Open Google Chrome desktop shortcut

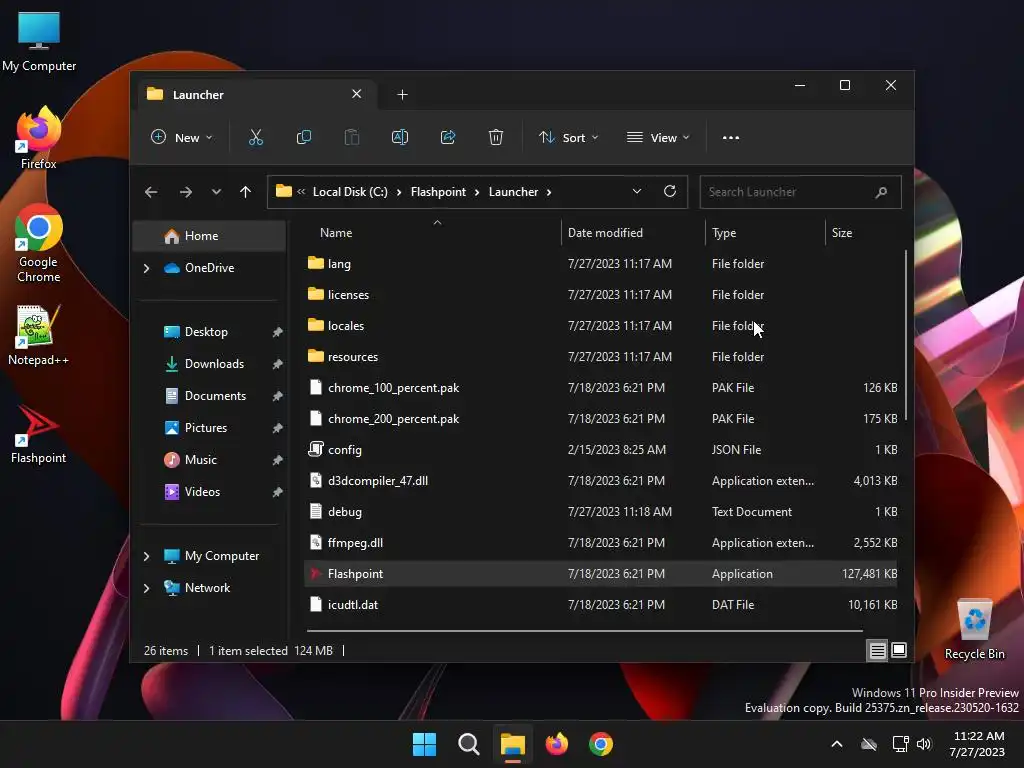tap(39, 244)
